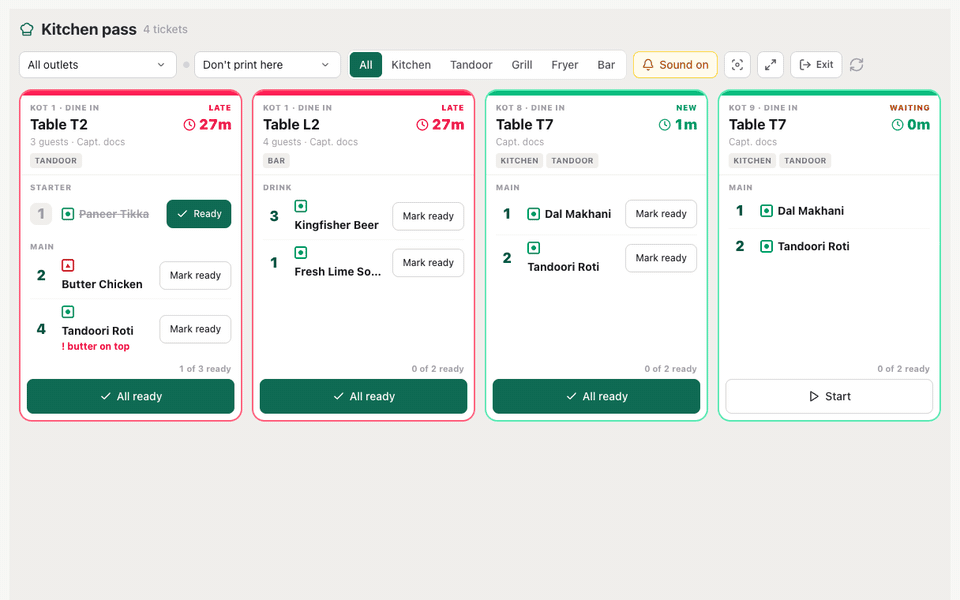This screenshot has width=960, height=600.
Task: Click the veg symbol above Kingfisher Beer
Action: tap(301, 206)
